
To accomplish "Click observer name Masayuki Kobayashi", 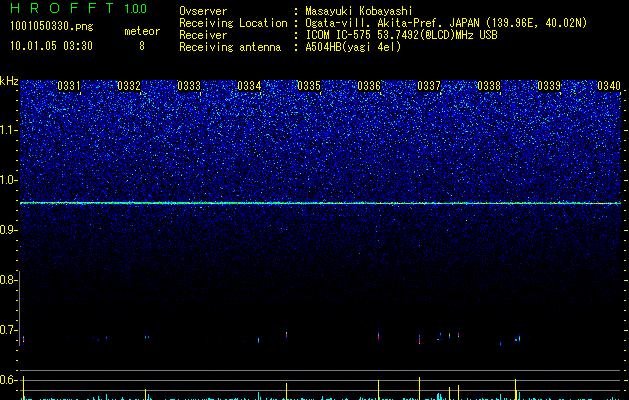I will click(x=359, y=11).
